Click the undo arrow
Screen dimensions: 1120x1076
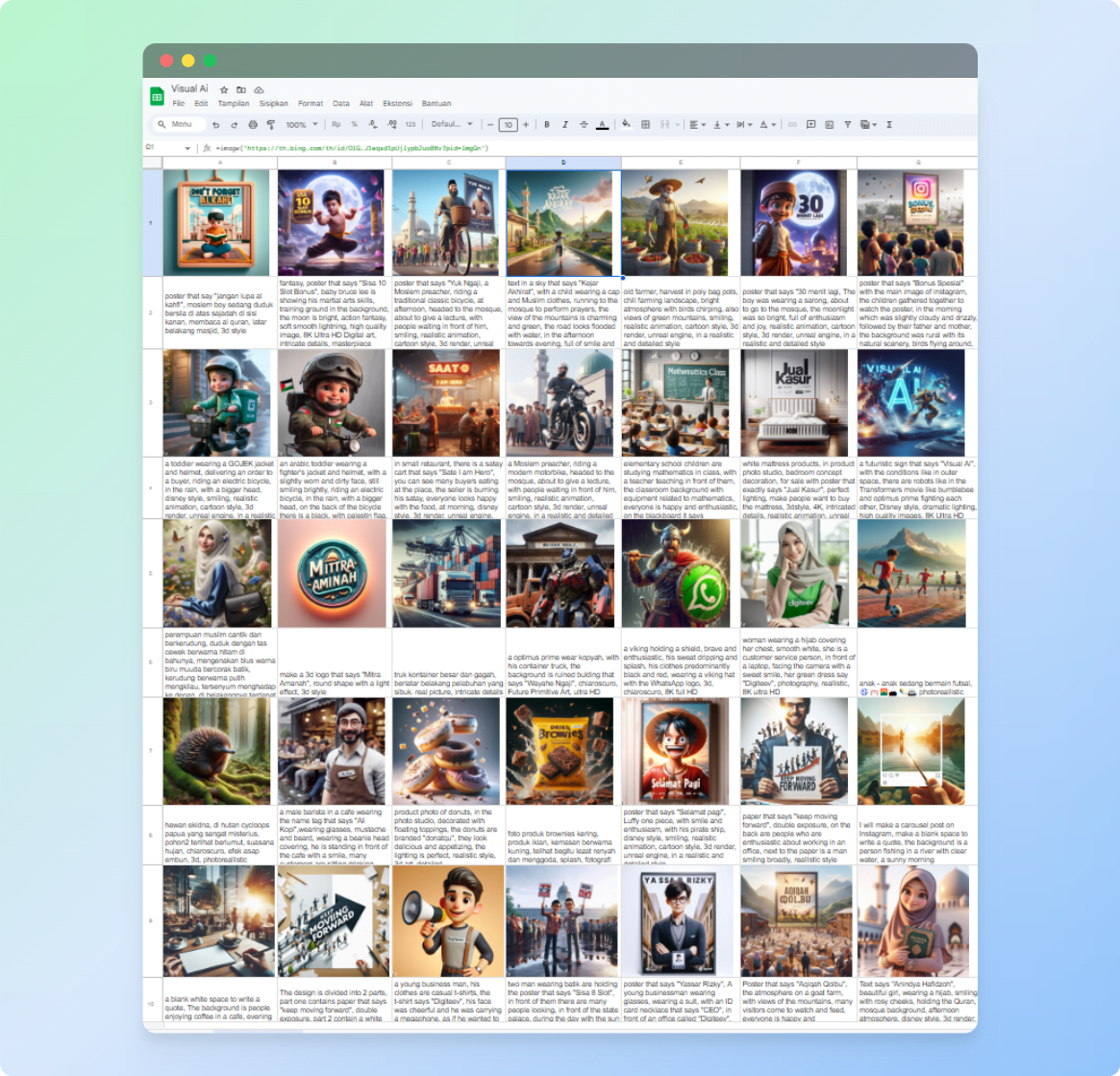coord(216,124)
